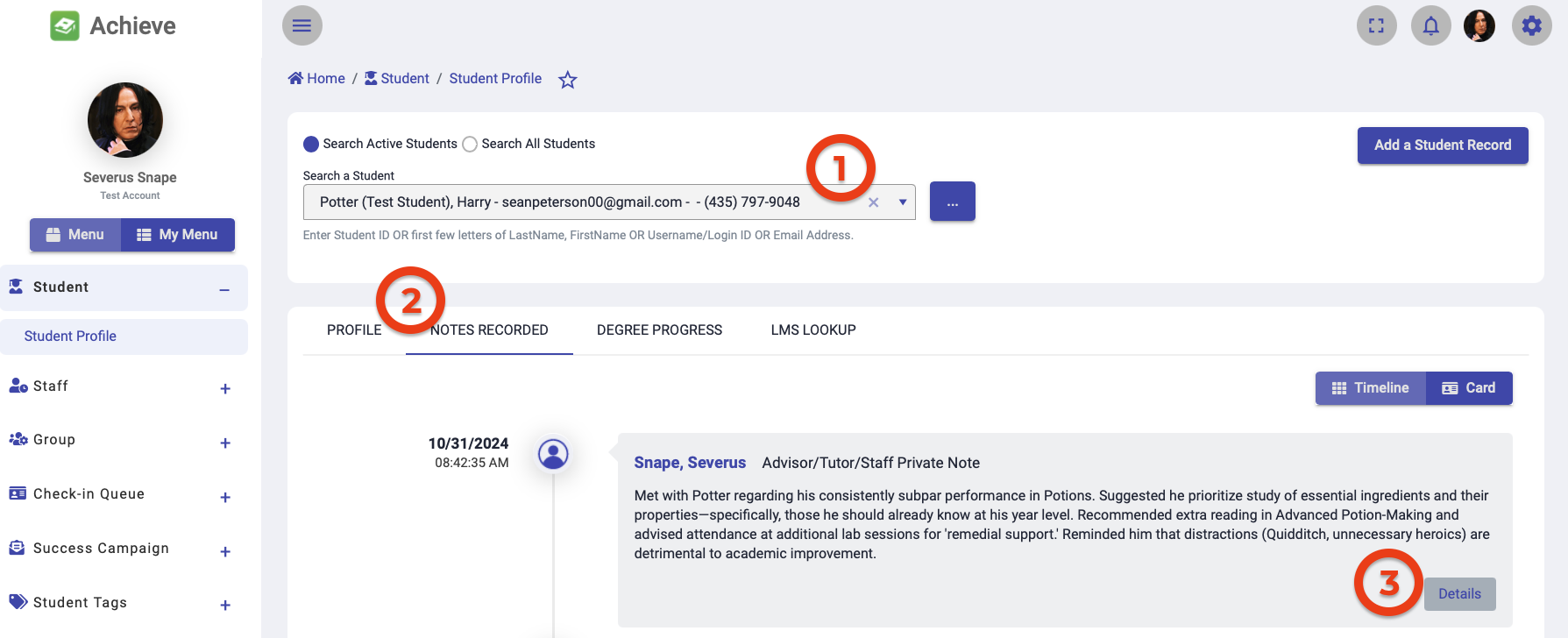
Task: Click the Home breadcrumb link
Action: tap(326, 78)
